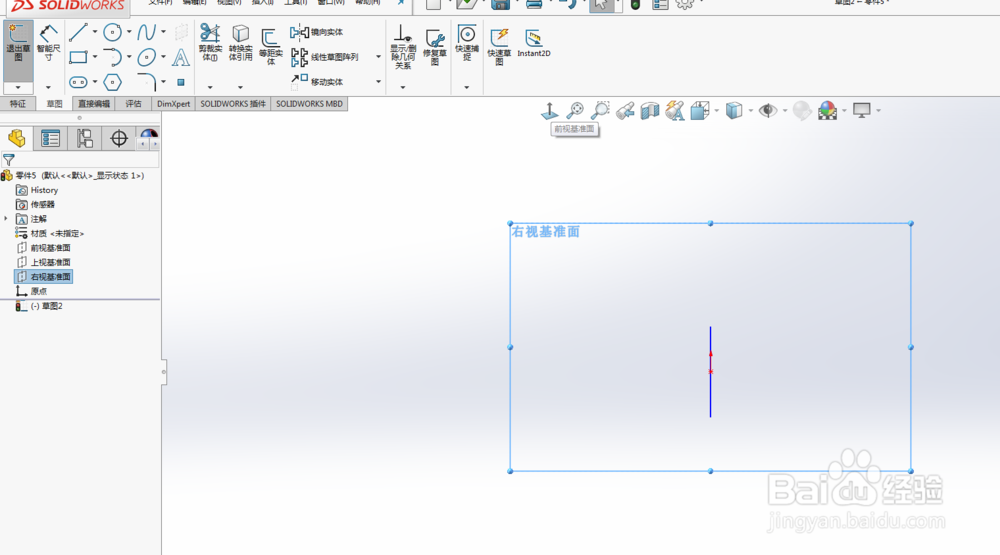Switch to 评估 (Evaluate) tab
The image size is (1000, 555).
pyautogui.click(x=133, y=104)
